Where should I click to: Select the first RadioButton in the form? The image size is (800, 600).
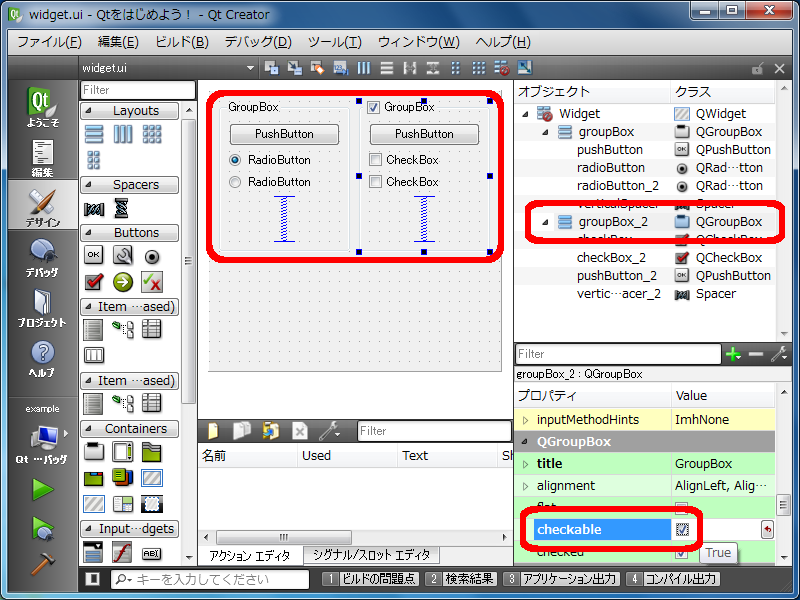(x=236, y=160)
